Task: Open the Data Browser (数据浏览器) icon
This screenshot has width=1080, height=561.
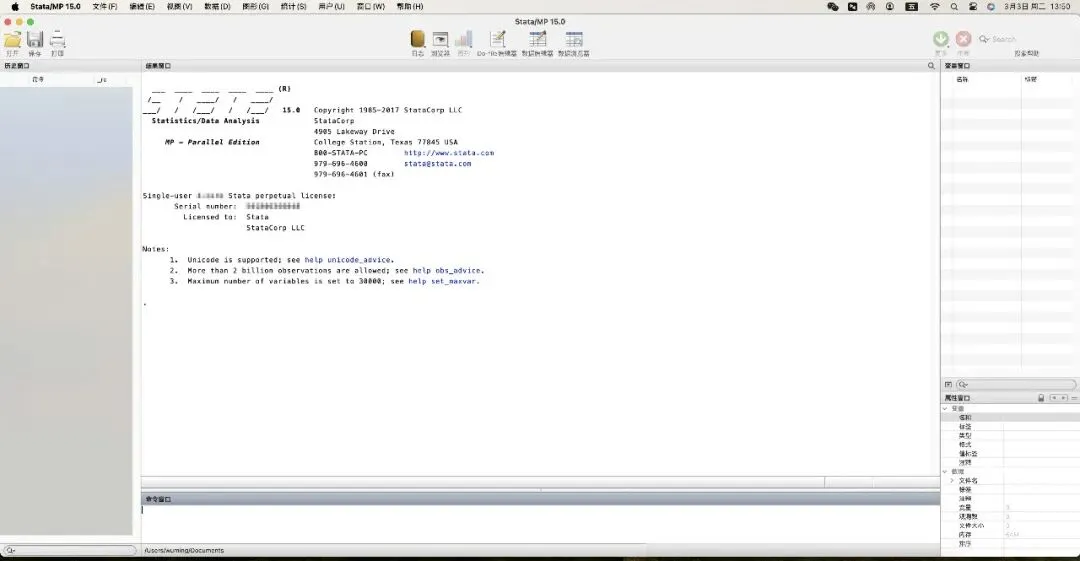Action: [x=574, y=39]
